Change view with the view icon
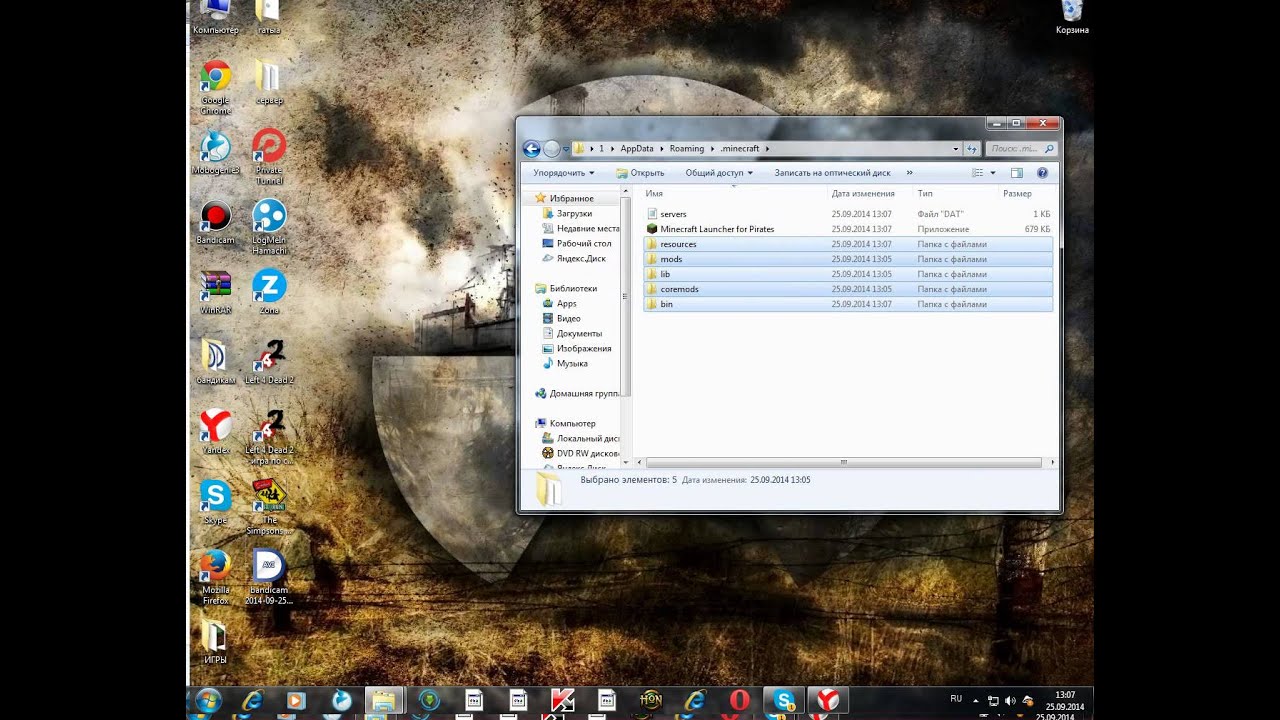Viewport: 1280px width, 720px height. [x=978, y=173]
